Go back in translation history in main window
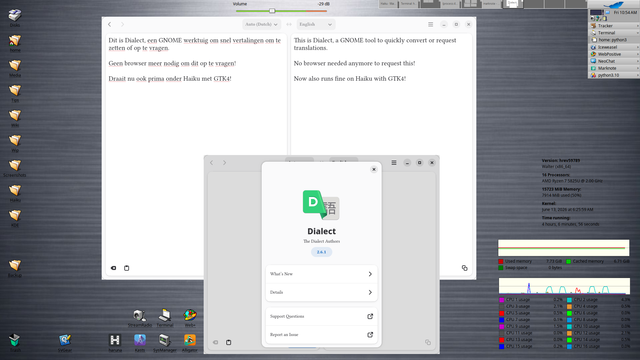The image size is (640, 360). click(x=110, y=24)
